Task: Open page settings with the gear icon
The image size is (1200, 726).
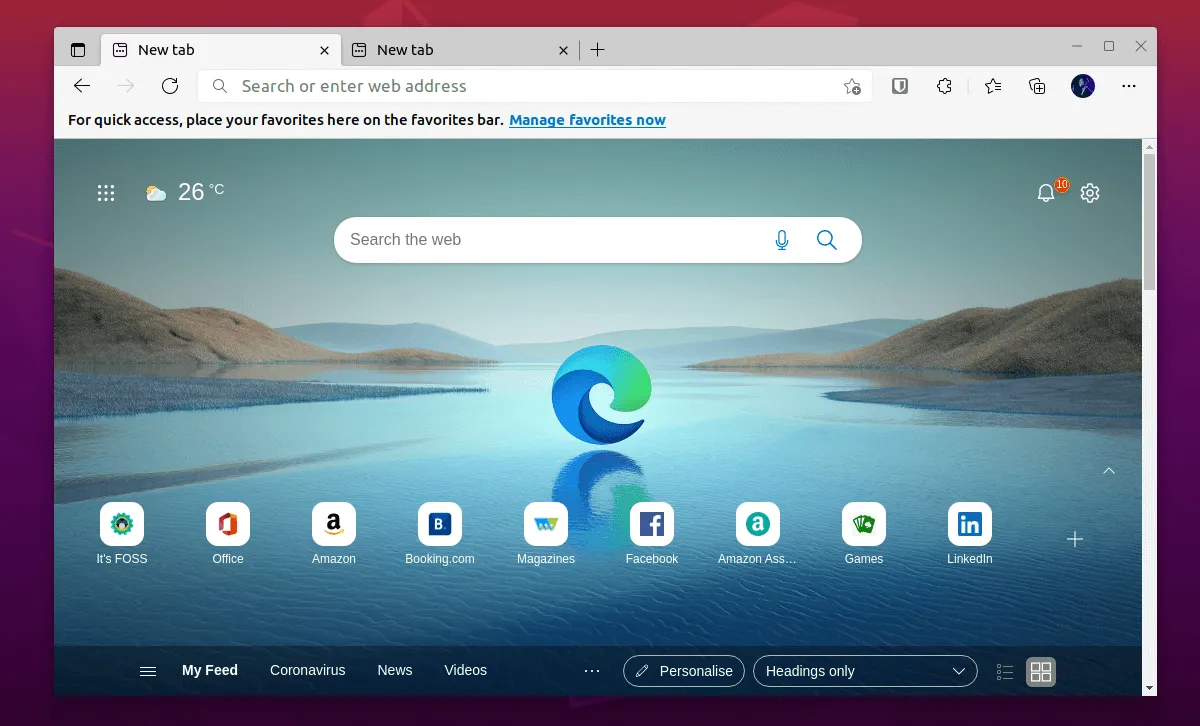Action: 1089,192
